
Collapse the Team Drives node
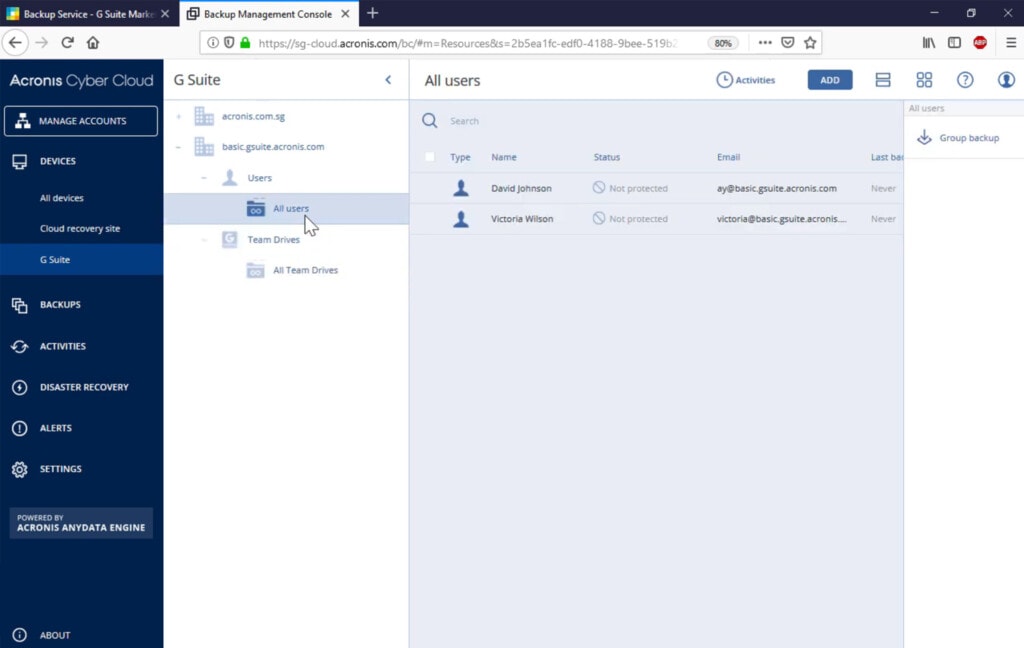[204, 240]
